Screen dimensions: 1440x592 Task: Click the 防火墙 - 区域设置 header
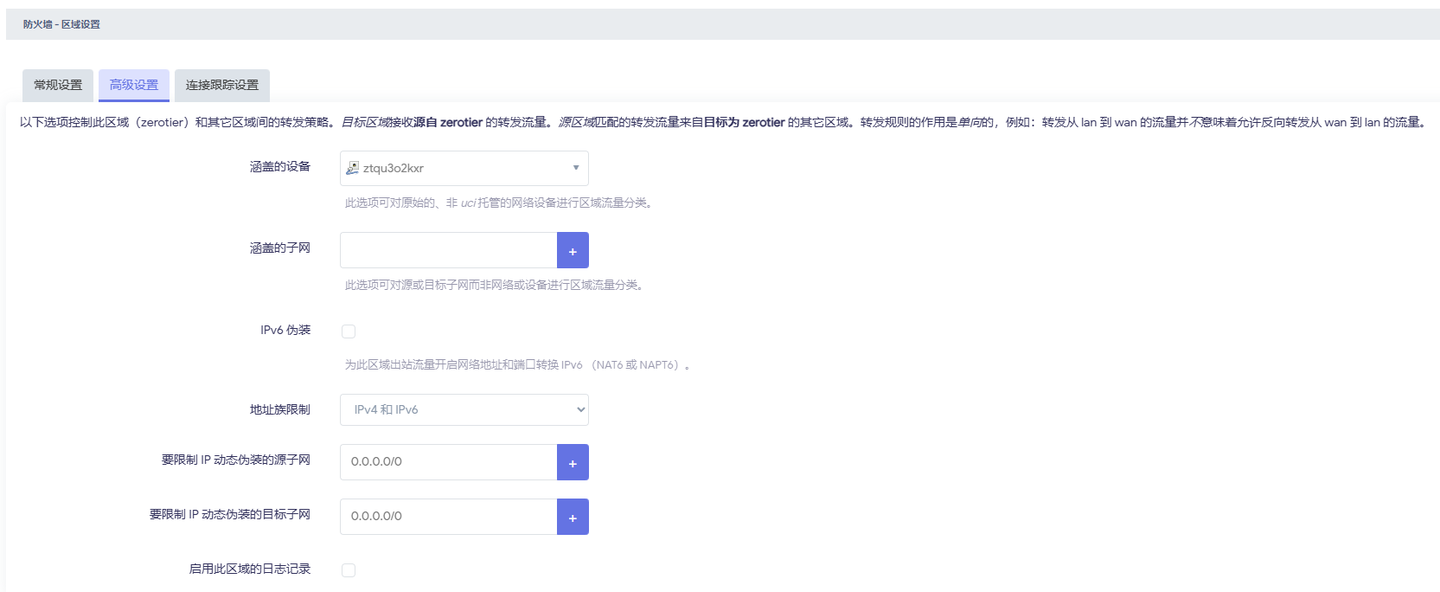point(63,23)
